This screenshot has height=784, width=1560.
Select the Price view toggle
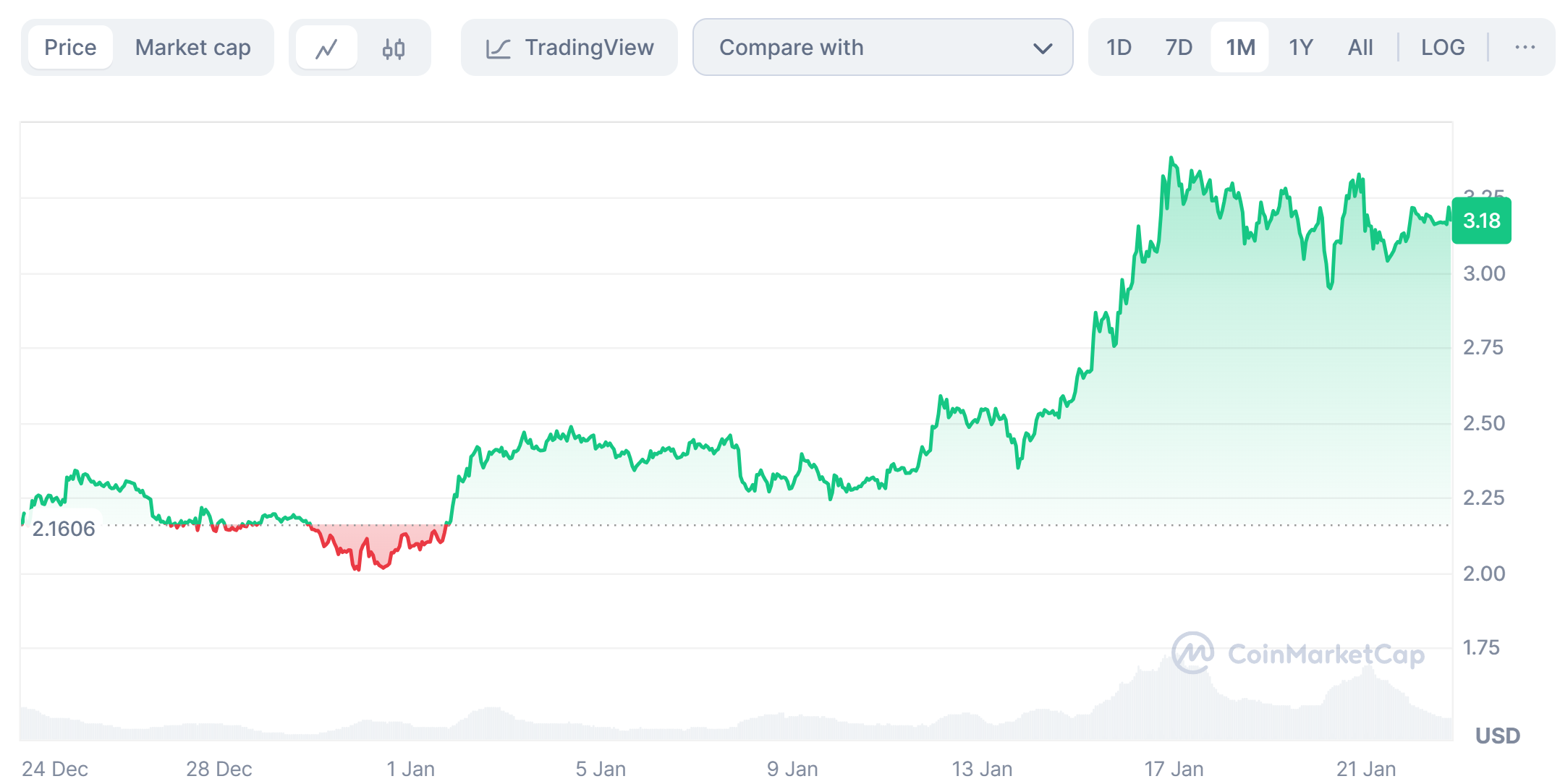click(70, 48)
